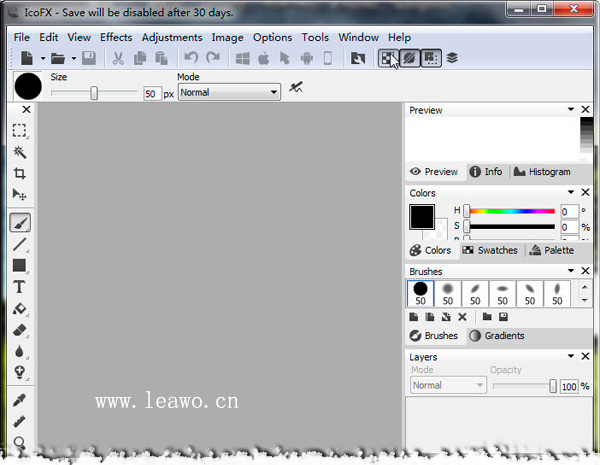Select the Move tool
The width and height of the screenshot is (600, 465).
[x=20, y=195]
